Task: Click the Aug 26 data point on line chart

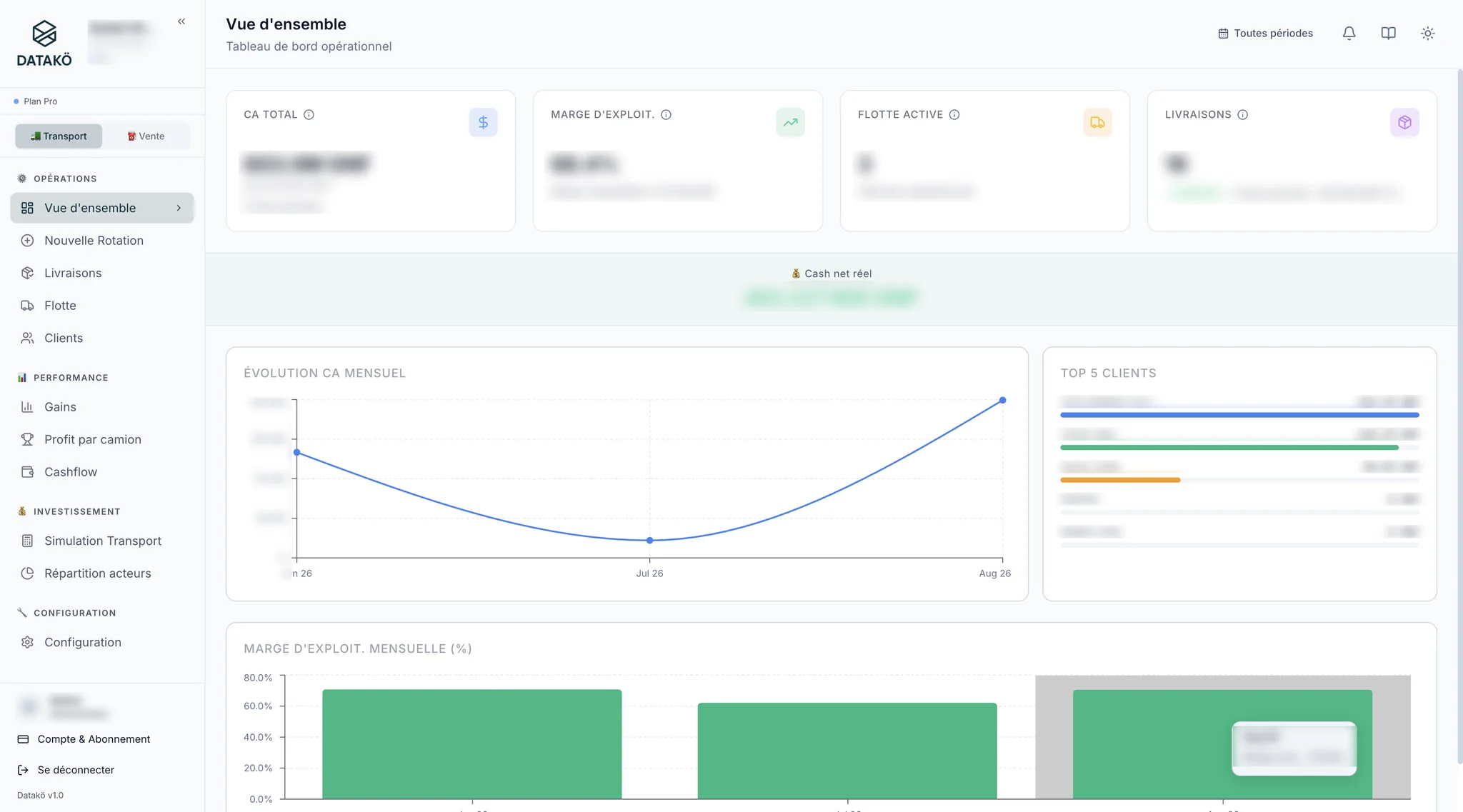Action: 1002,400
